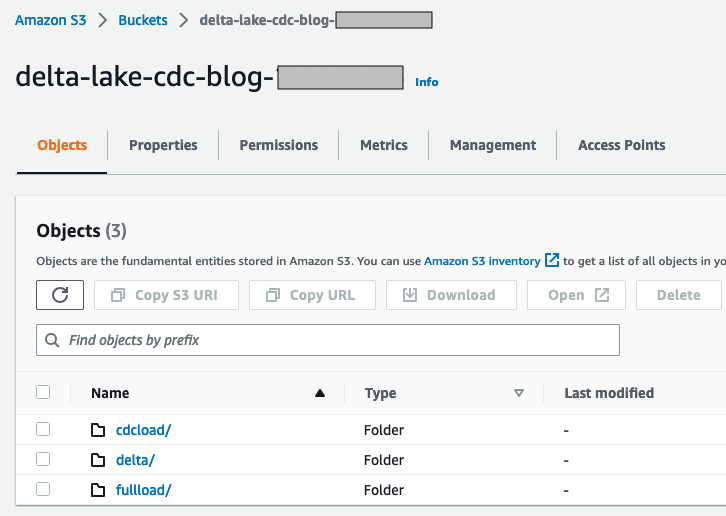Viewport: 726px width, 516px height.
Task: Open the delta/ folder link
Action: [135, 461]
